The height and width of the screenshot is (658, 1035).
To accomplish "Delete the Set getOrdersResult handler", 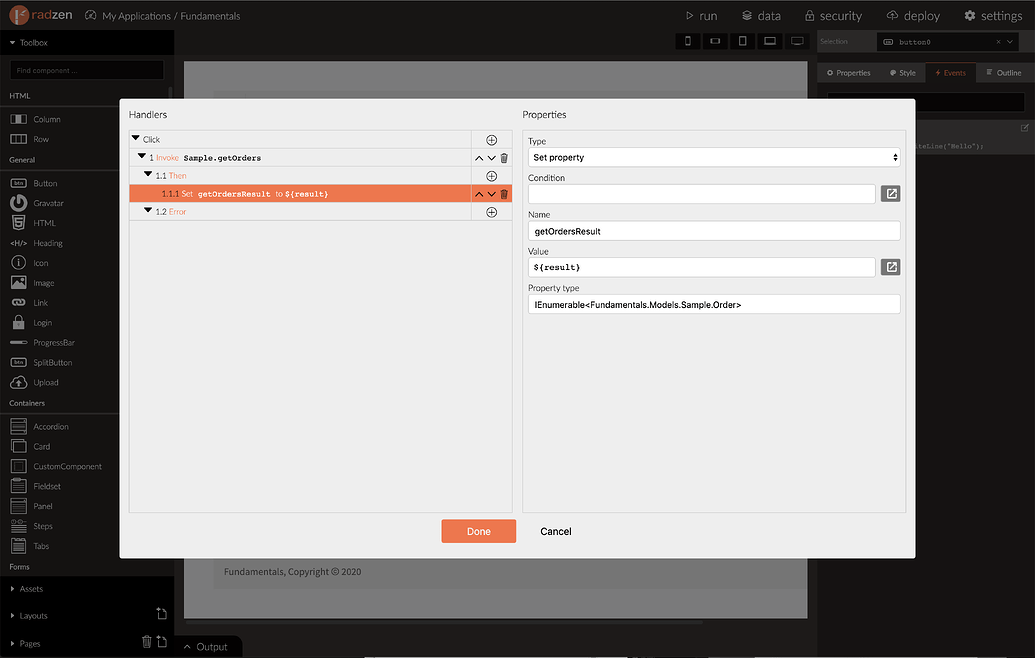I will [504, 194].
